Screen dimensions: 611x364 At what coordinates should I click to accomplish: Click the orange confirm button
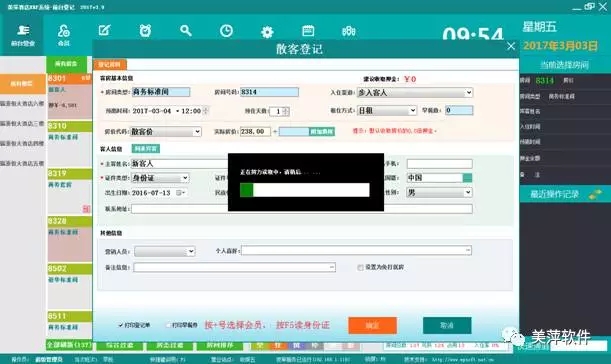click(373, 325)
